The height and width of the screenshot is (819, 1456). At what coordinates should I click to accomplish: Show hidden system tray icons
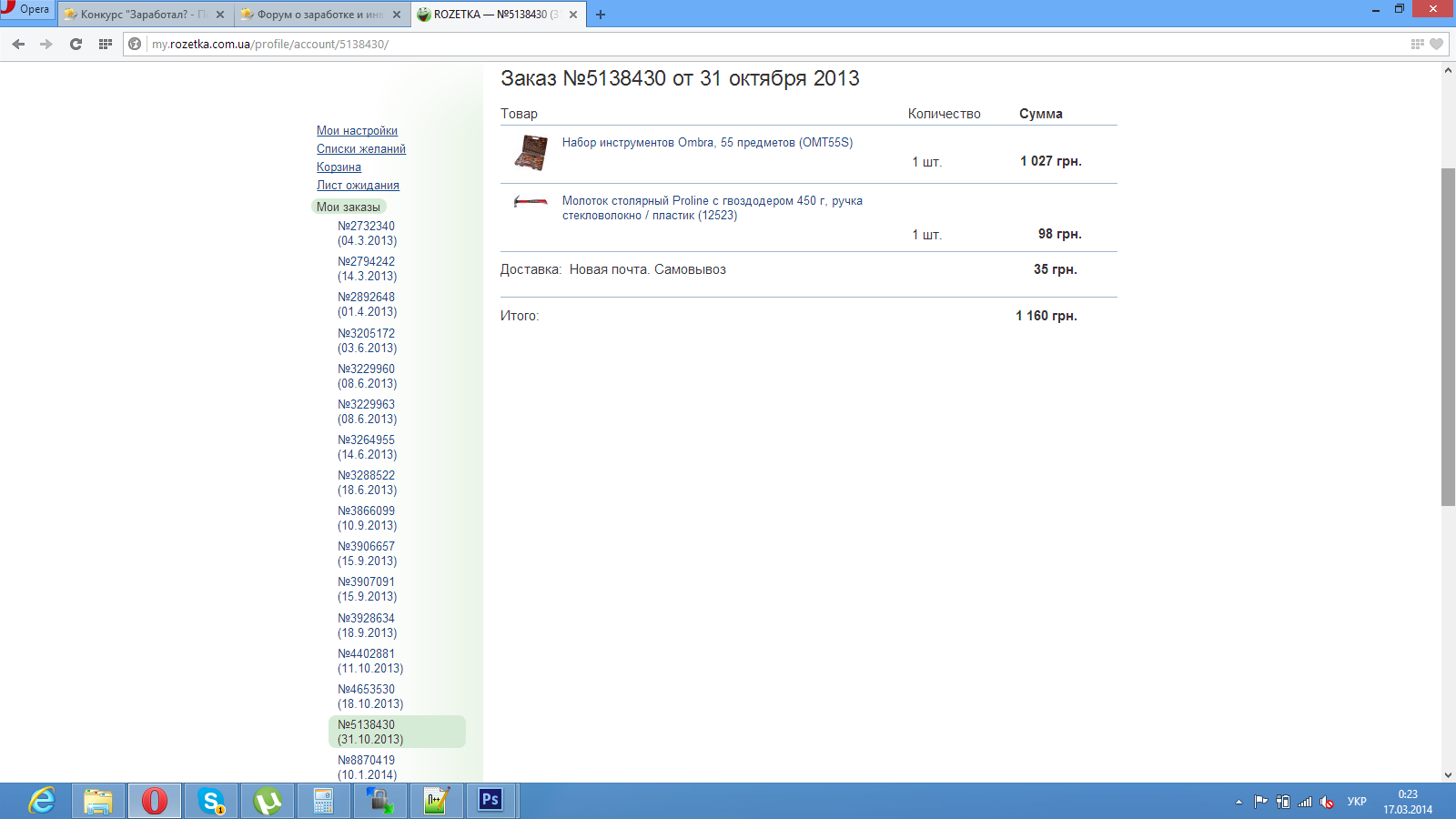1239,802
